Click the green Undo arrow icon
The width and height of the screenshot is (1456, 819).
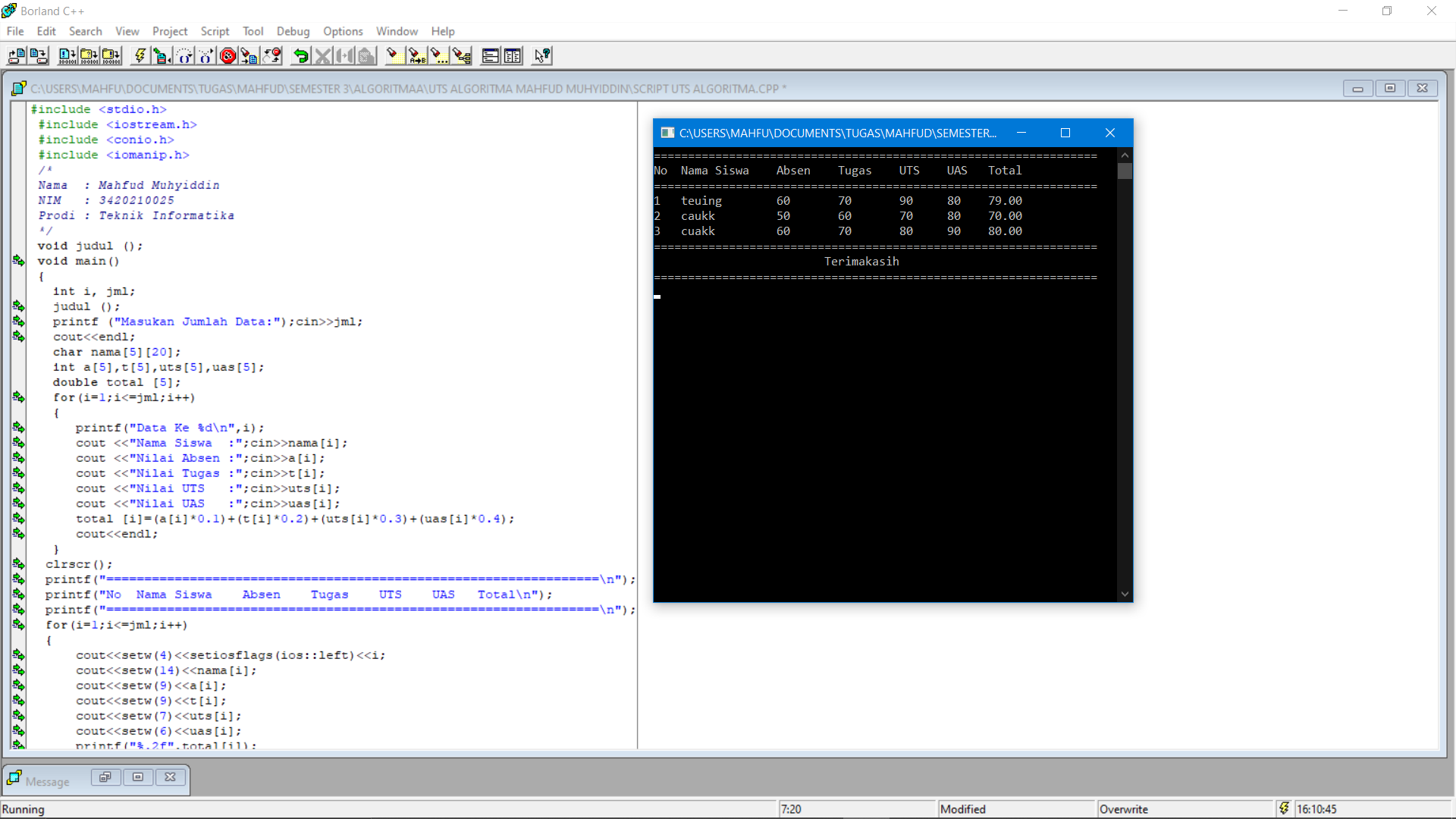tap(301, 55)
